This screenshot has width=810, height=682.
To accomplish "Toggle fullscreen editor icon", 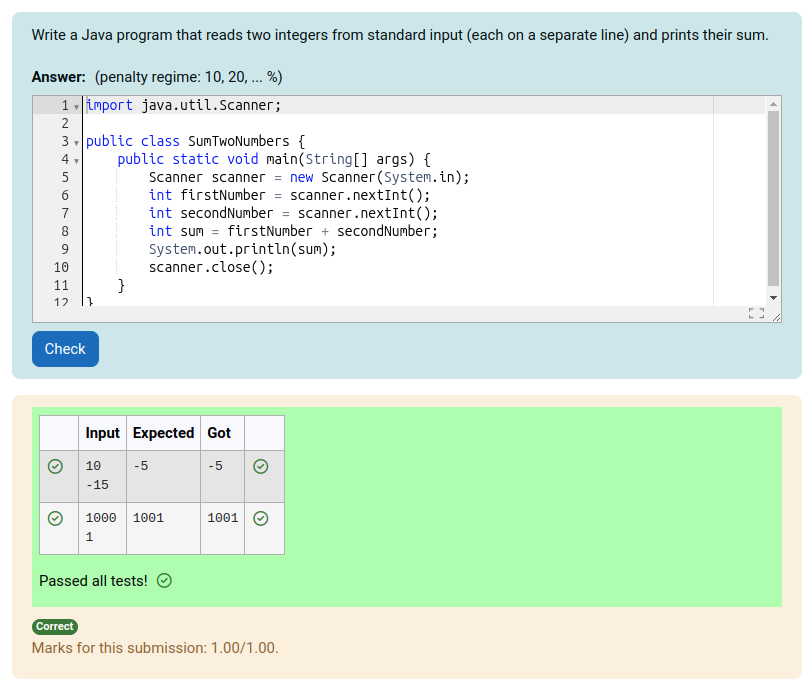I will [756, 313].
